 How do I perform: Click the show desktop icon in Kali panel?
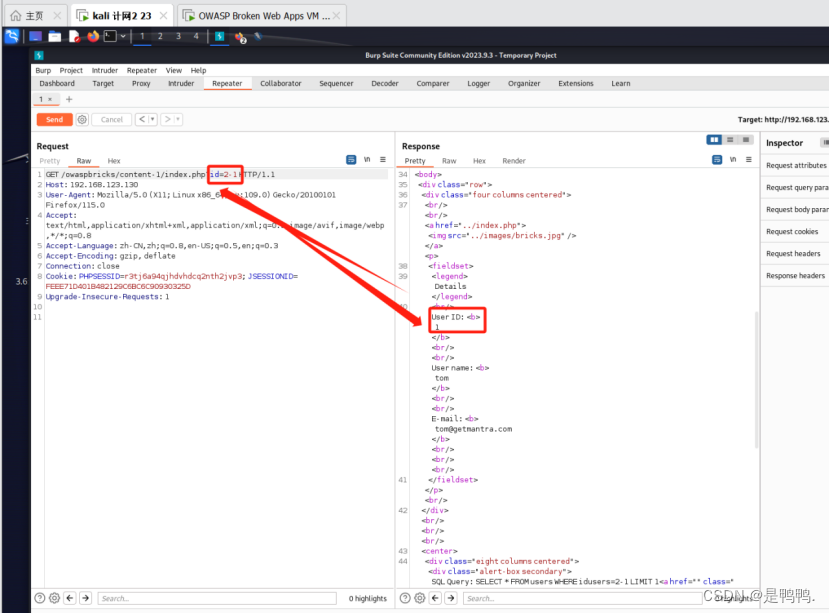point(35,36)
